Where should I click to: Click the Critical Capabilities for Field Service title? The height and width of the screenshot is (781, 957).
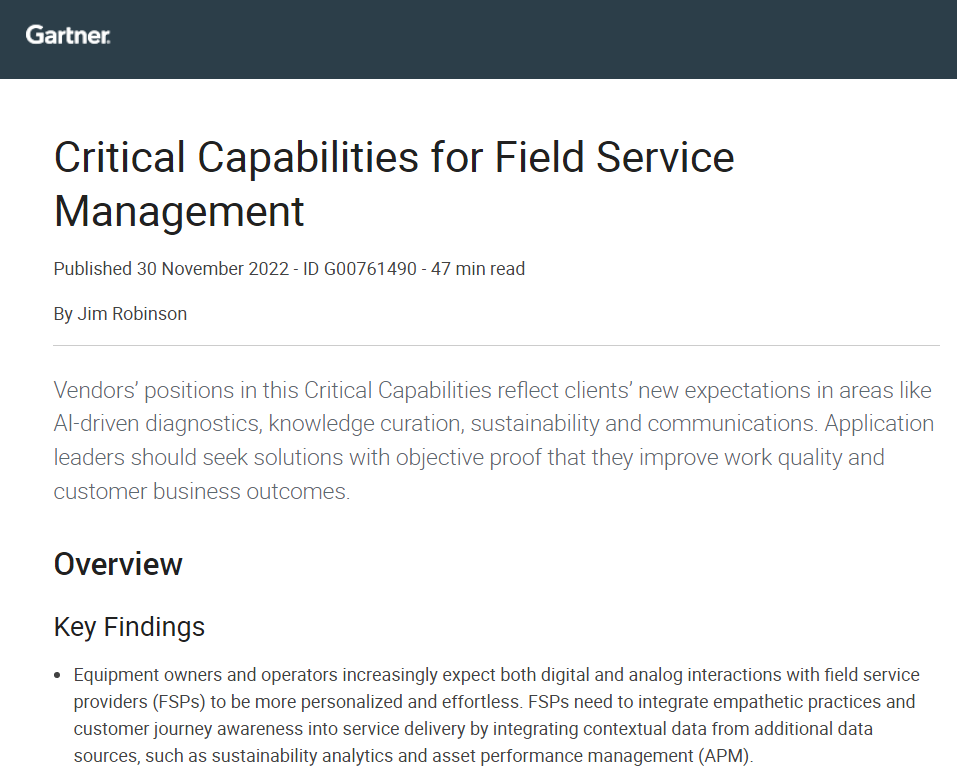(394, 157)
